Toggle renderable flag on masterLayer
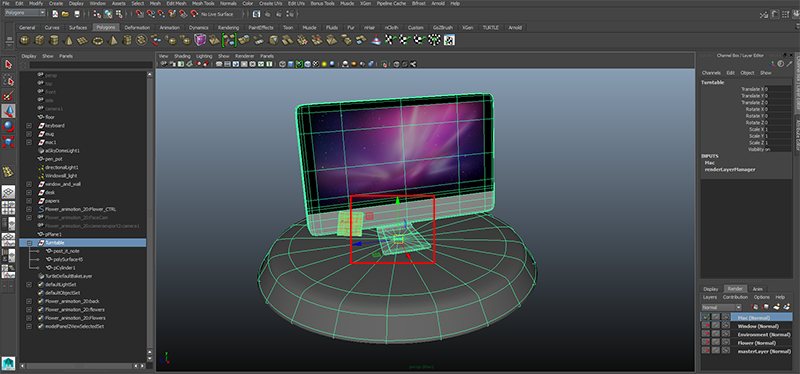Viewport: 800px width, 374px height. coord(706,351)
